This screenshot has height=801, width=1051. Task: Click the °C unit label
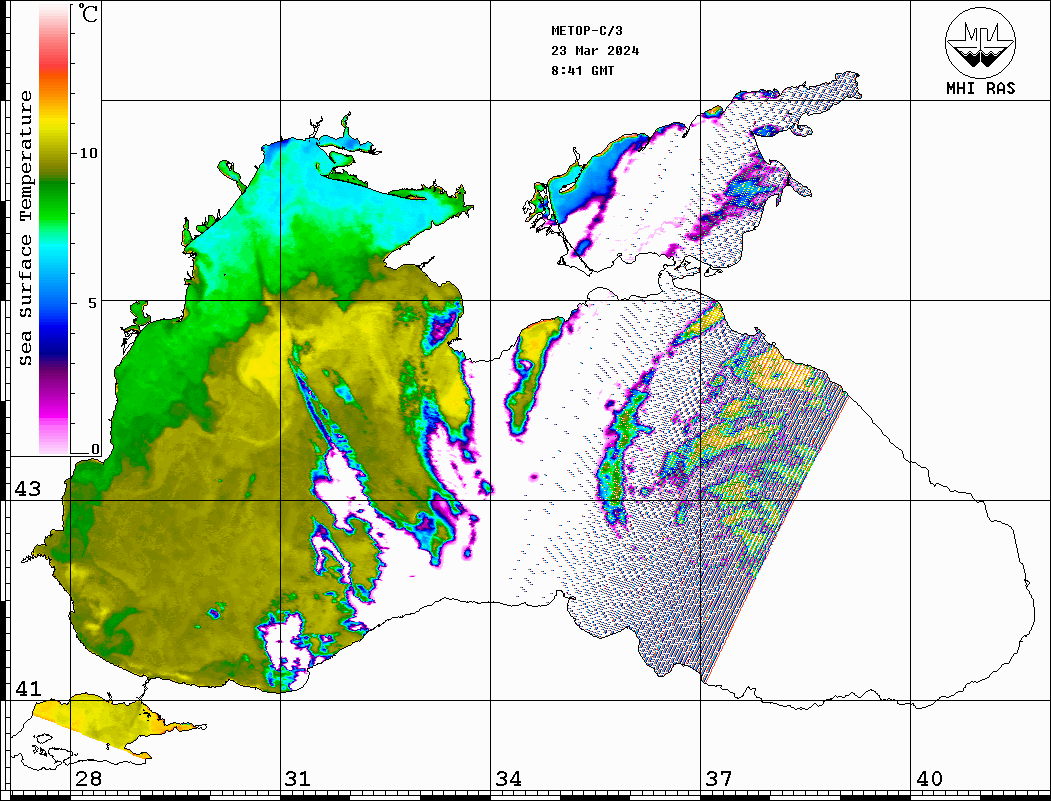pos(88,13)
